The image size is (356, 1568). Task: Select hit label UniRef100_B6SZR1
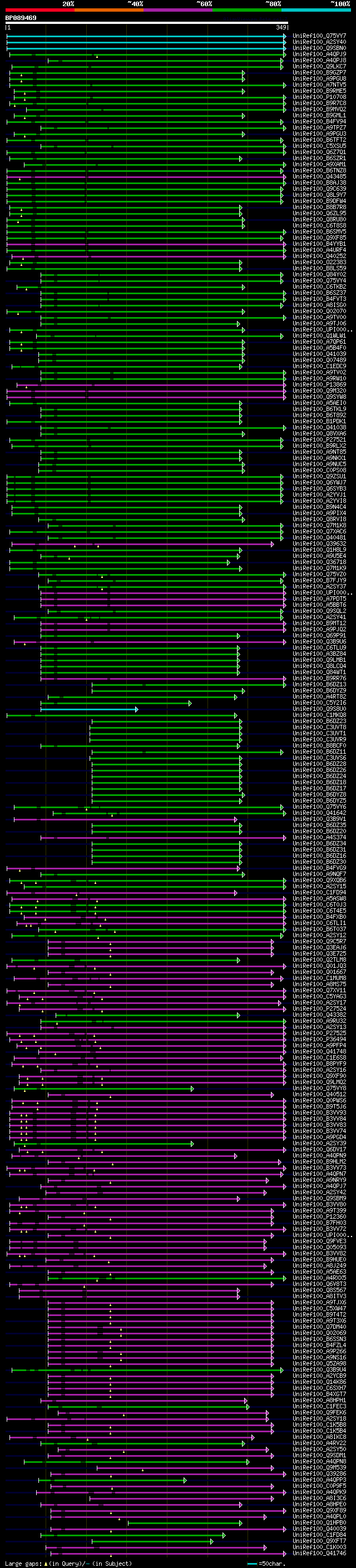pos(319,159)
